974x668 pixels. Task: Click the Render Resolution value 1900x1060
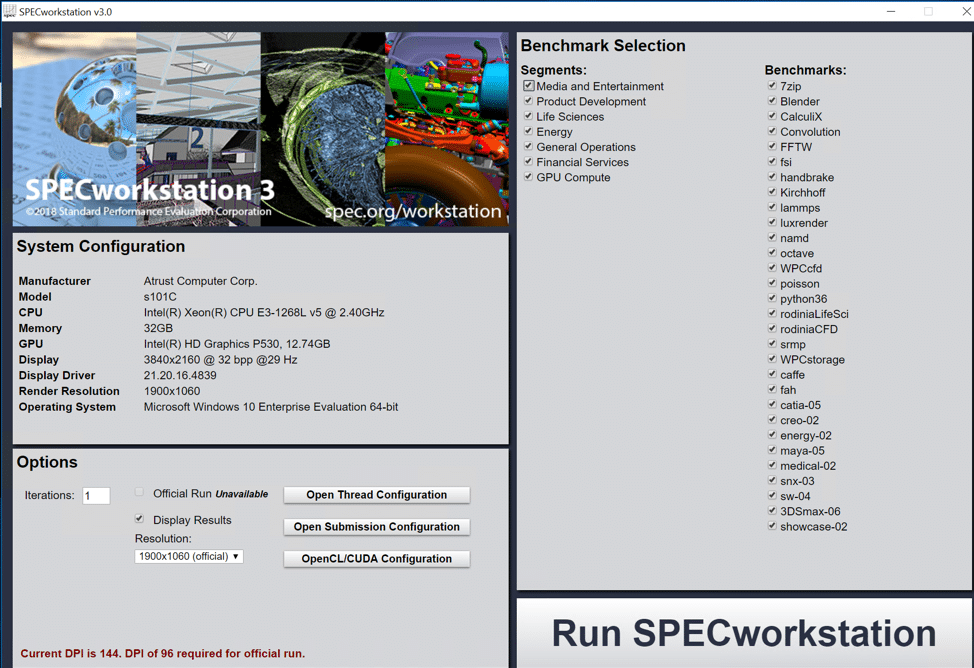coord(172,391)
